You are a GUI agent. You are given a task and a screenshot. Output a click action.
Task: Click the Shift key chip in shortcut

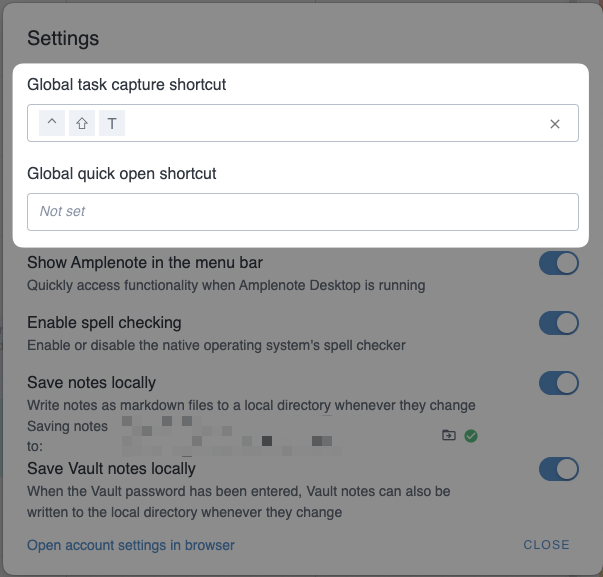click(82, 124)
